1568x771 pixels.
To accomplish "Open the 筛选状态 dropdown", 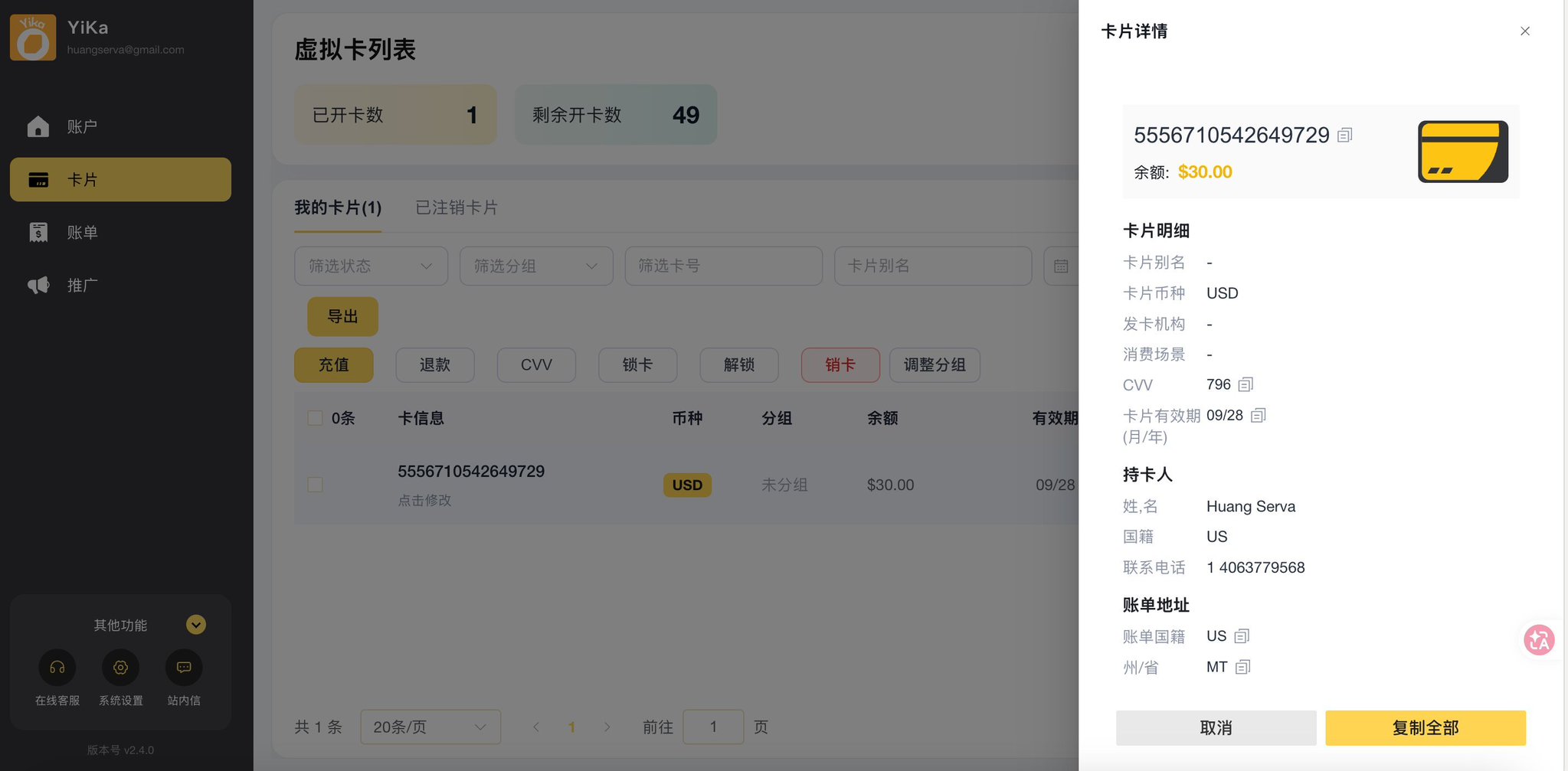I will 371,266.
